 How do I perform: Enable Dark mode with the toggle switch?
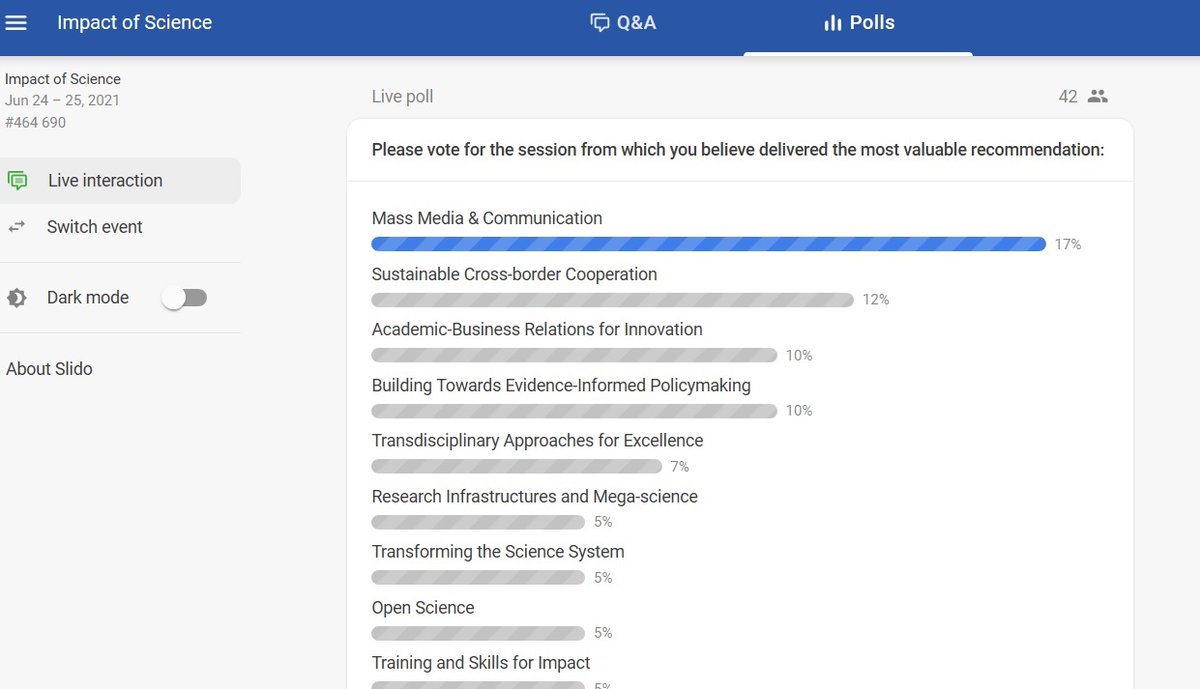[x=184, y=297]
